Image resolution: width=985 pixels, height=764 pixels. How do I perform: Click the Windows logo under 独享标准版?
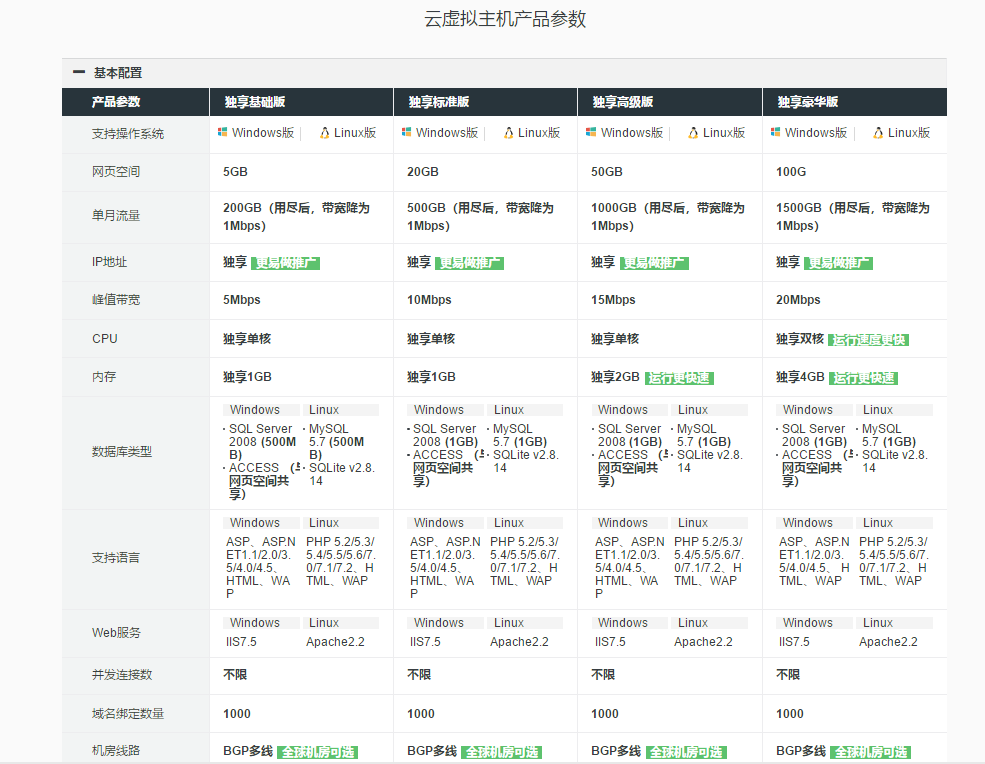(x=406, y=132)
